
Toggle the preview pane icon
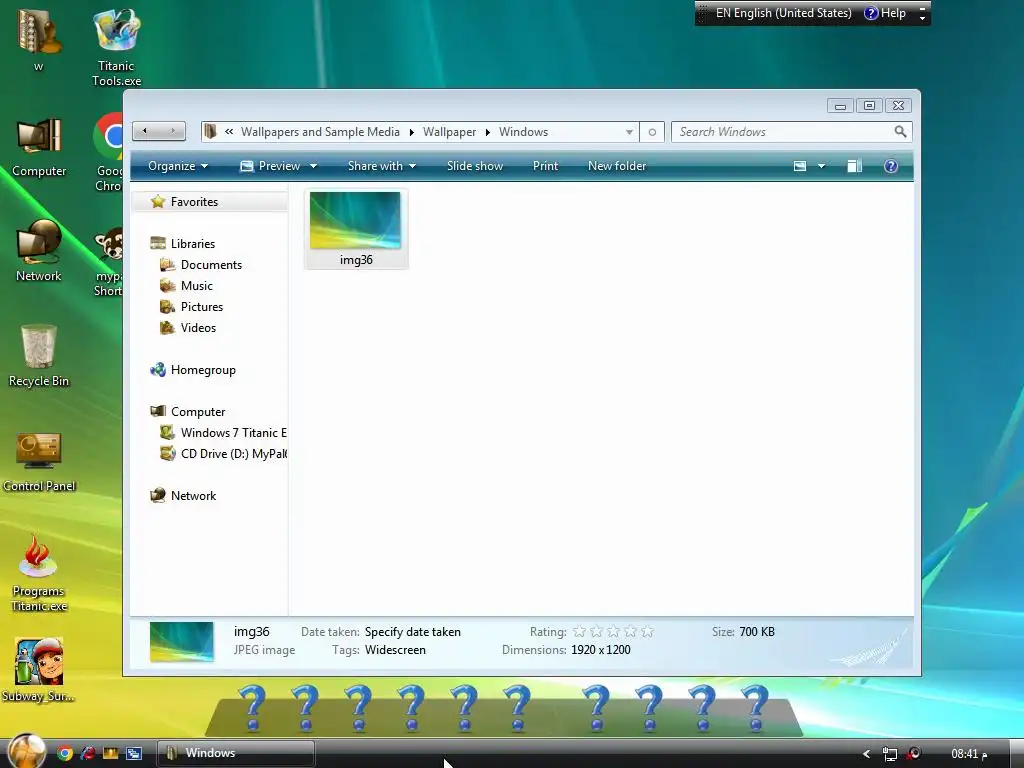854,166
